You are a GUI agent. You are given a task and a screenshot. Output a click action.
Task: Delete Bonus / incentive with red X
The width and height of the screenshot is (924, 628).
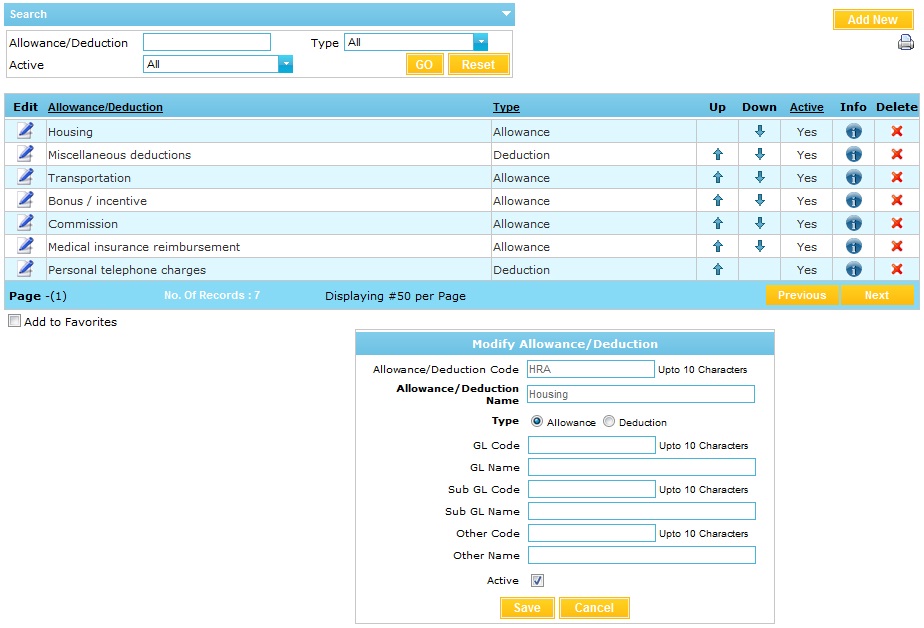[897, 200]
